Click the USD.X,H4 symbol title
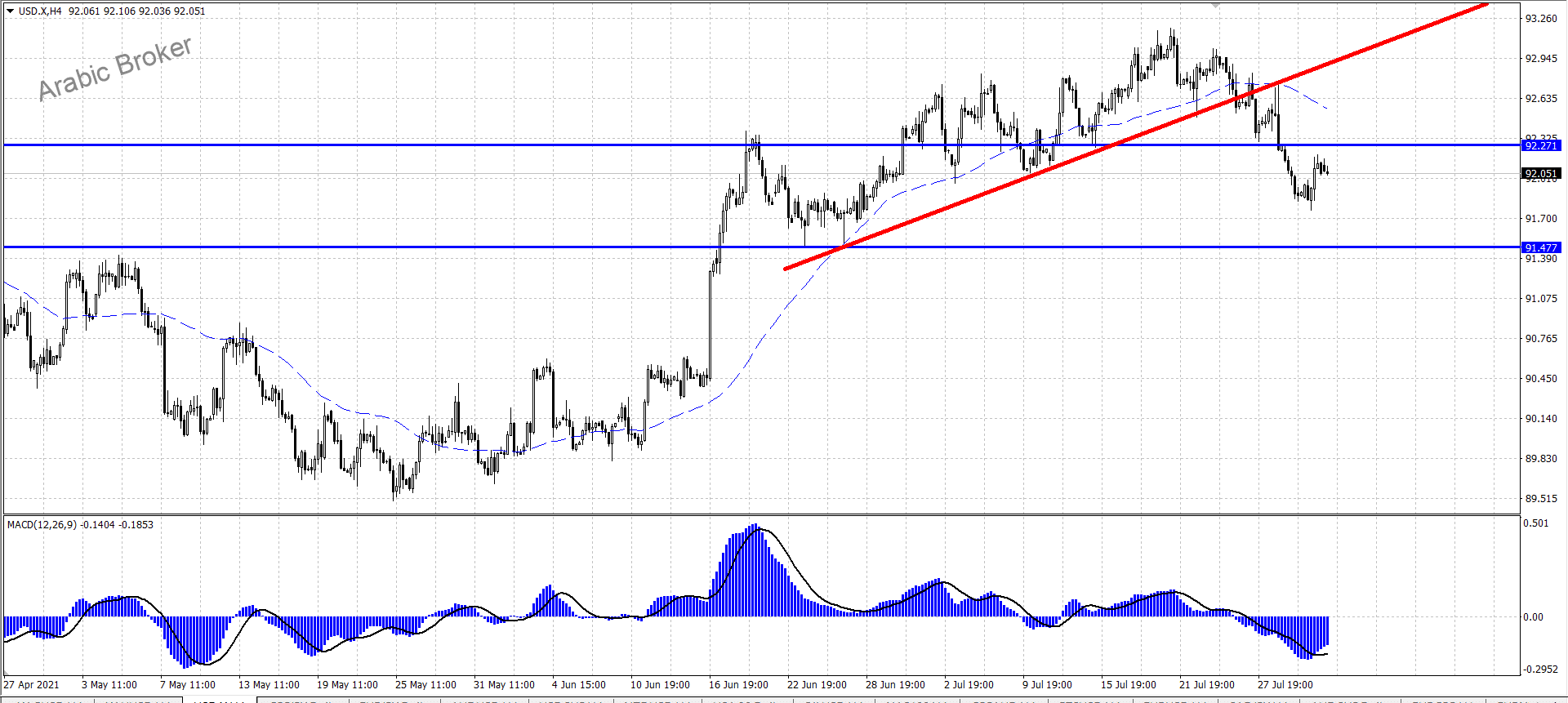1568x703 pixels. (x=40, y=11)
